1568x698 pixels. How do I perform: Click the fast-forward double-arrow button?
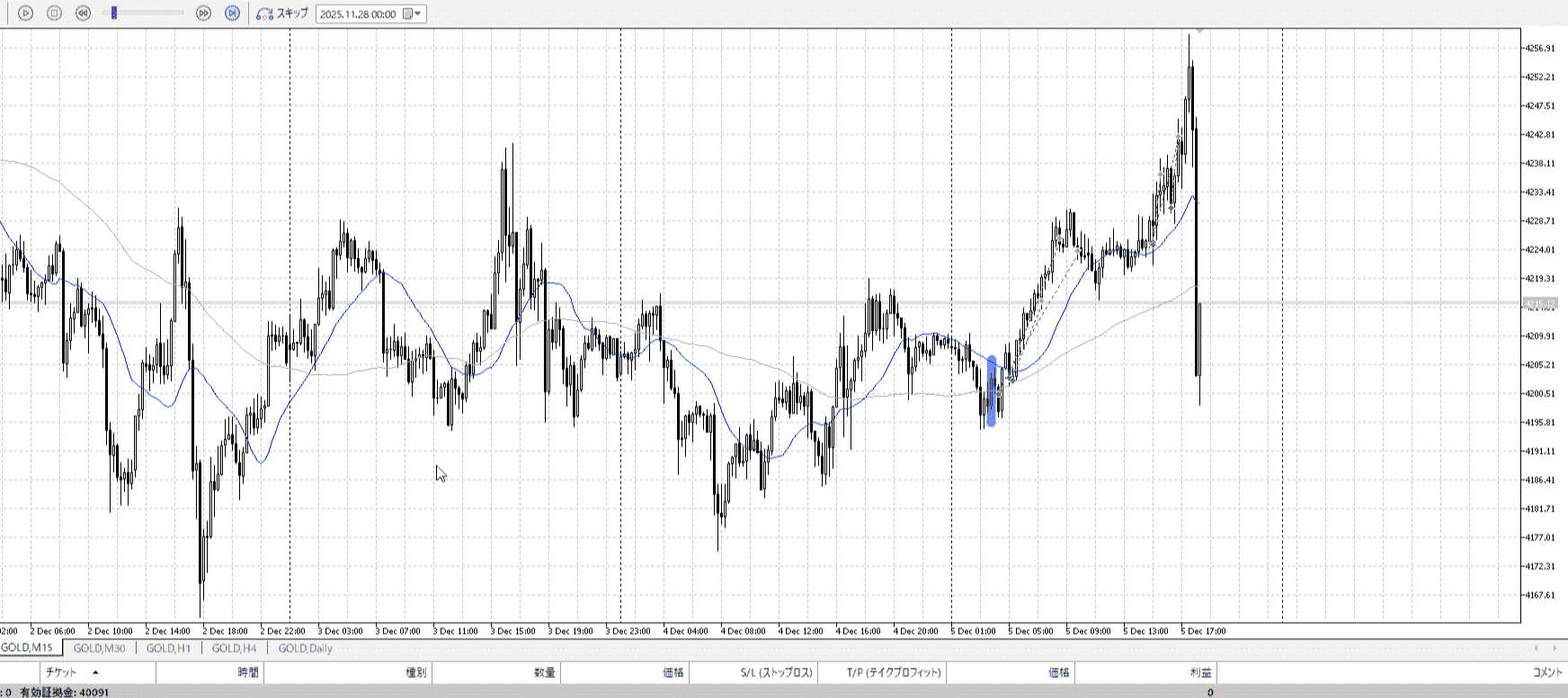pos(203,13)
